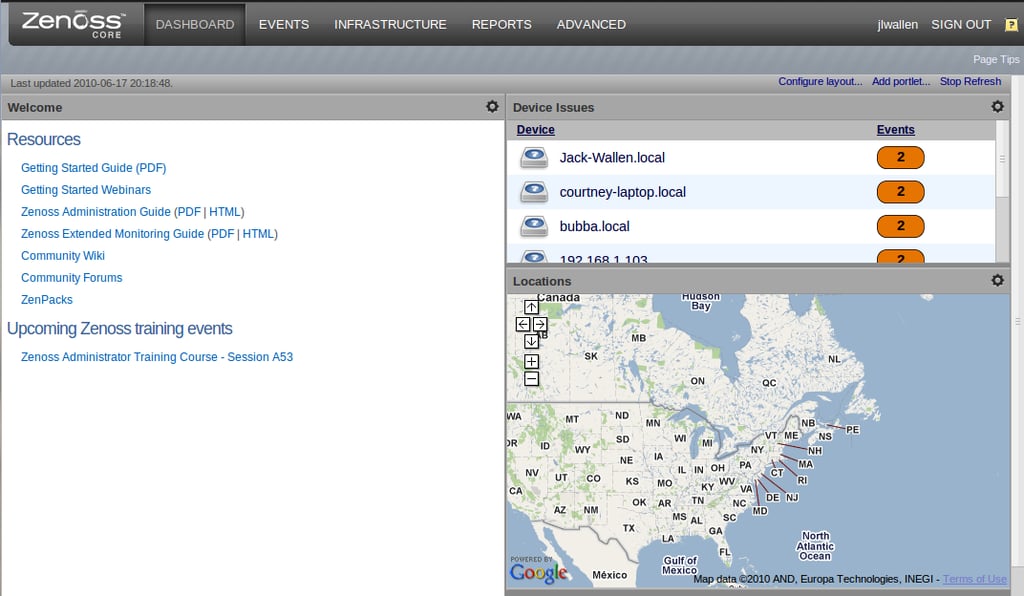The height and width of the screenshot is (596, 1024).
Task: Open ZenPacks link
Action: 46,300
